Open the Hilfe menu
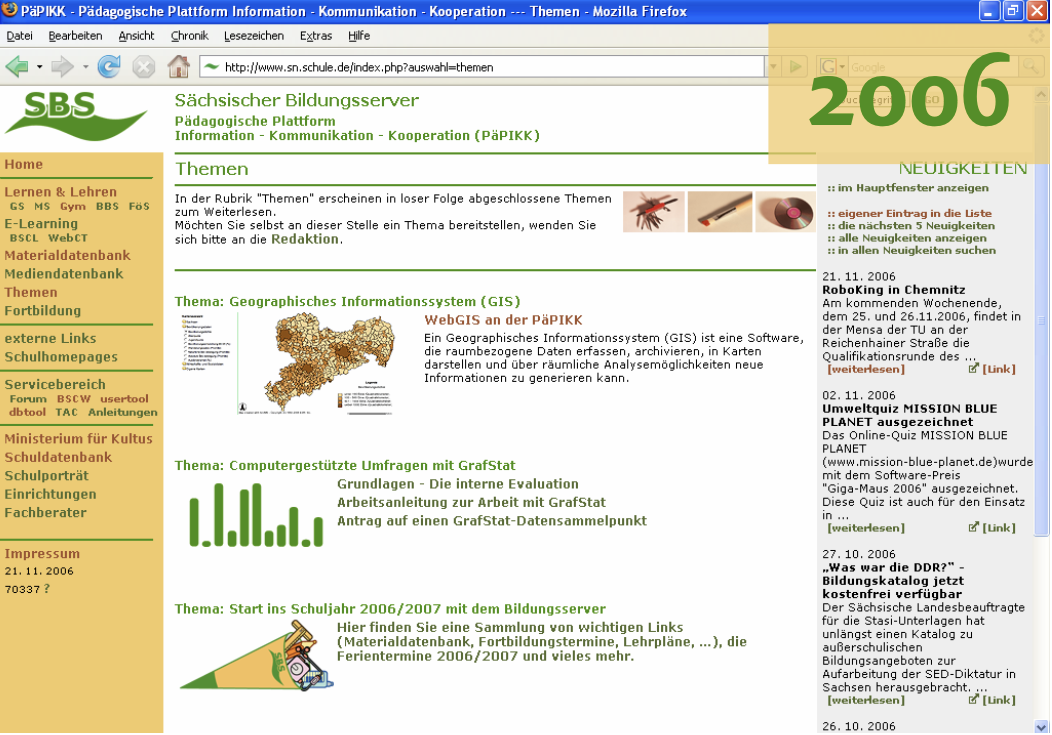The image size is (1052, 735). (x=359, y=36)
